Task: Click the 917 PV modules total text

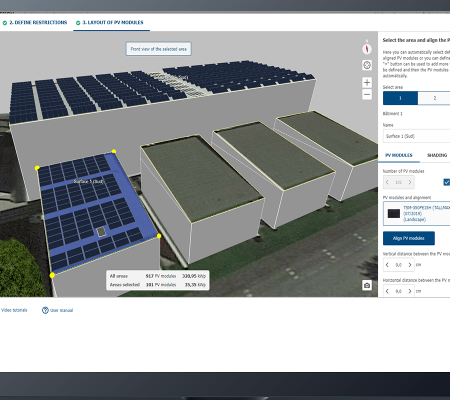Action: pyautogui.click(x=161, y=276)
